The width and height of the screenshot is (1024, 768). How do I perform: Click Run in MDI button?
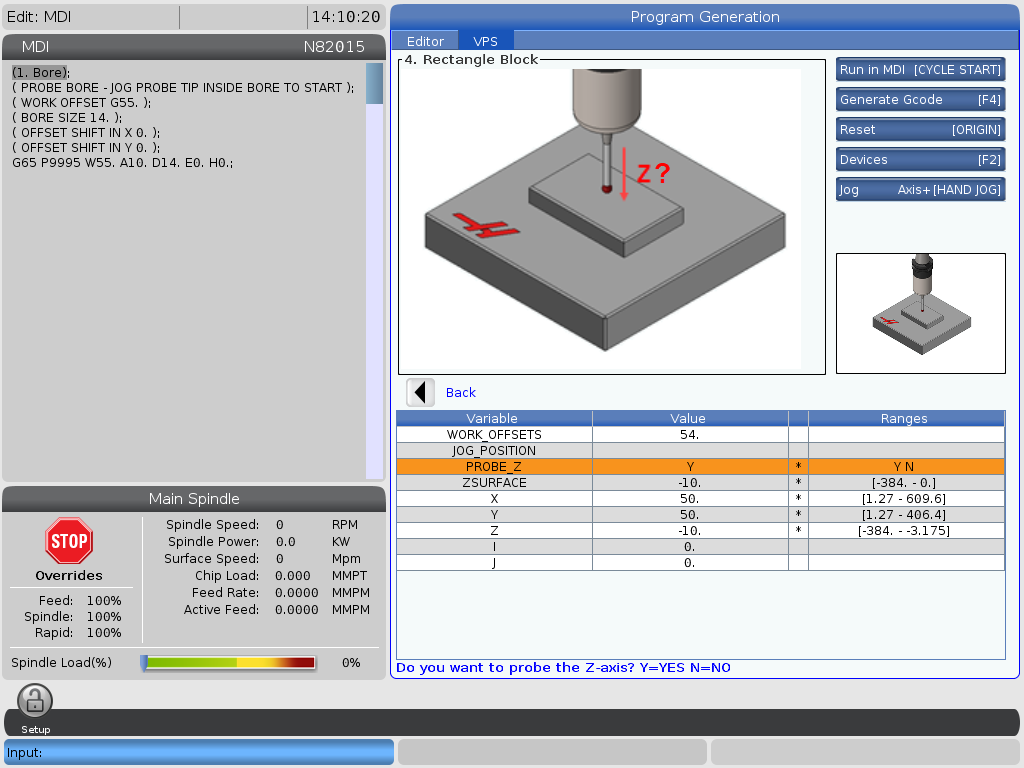tap(920, 70)
